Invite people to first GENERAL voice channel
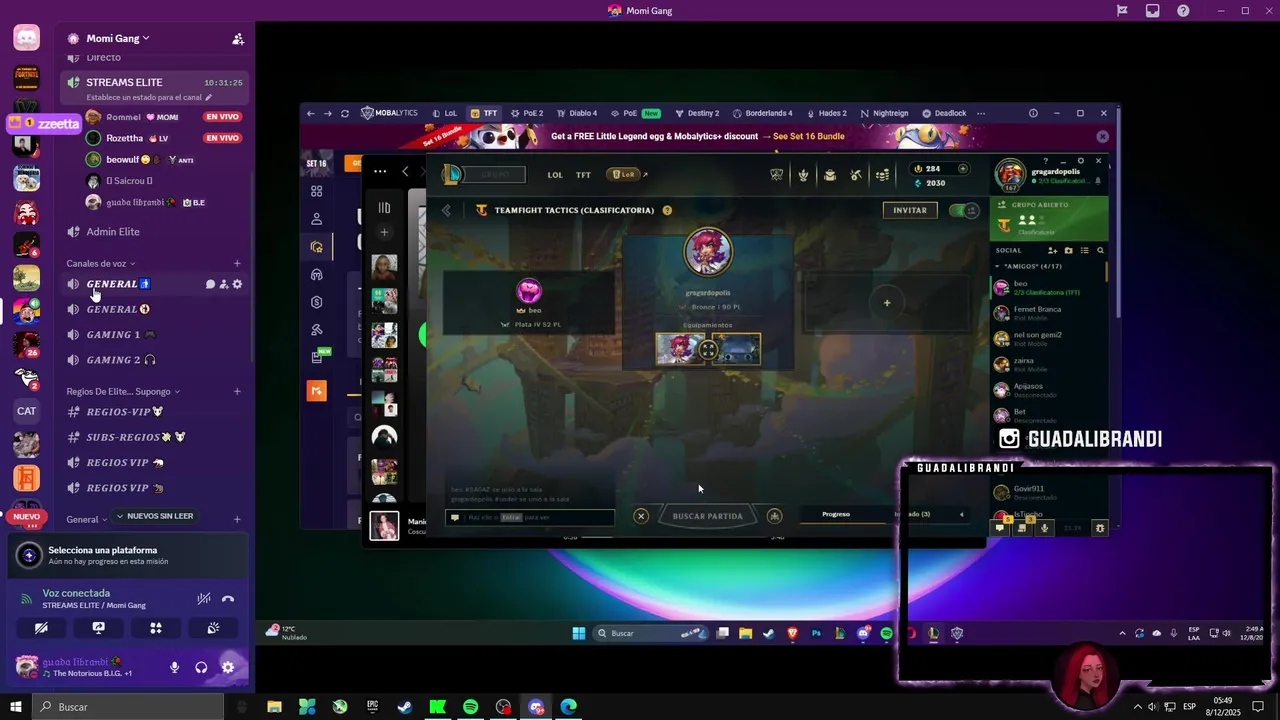 (x=224, y=284)
